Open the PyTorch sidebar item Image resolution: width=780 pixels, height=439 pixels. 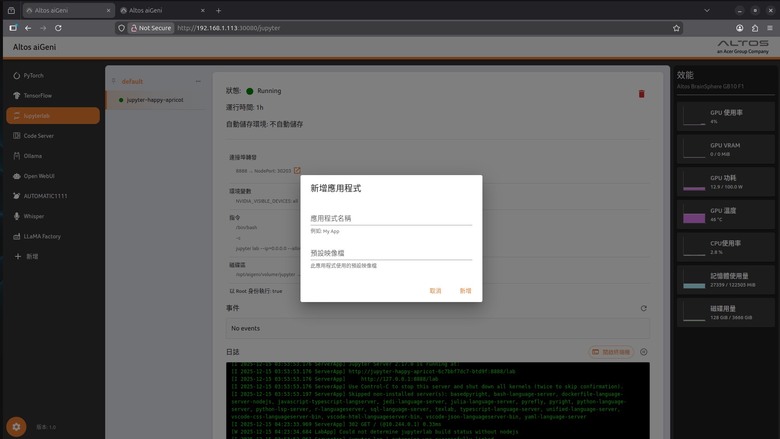tap(53, 76)
